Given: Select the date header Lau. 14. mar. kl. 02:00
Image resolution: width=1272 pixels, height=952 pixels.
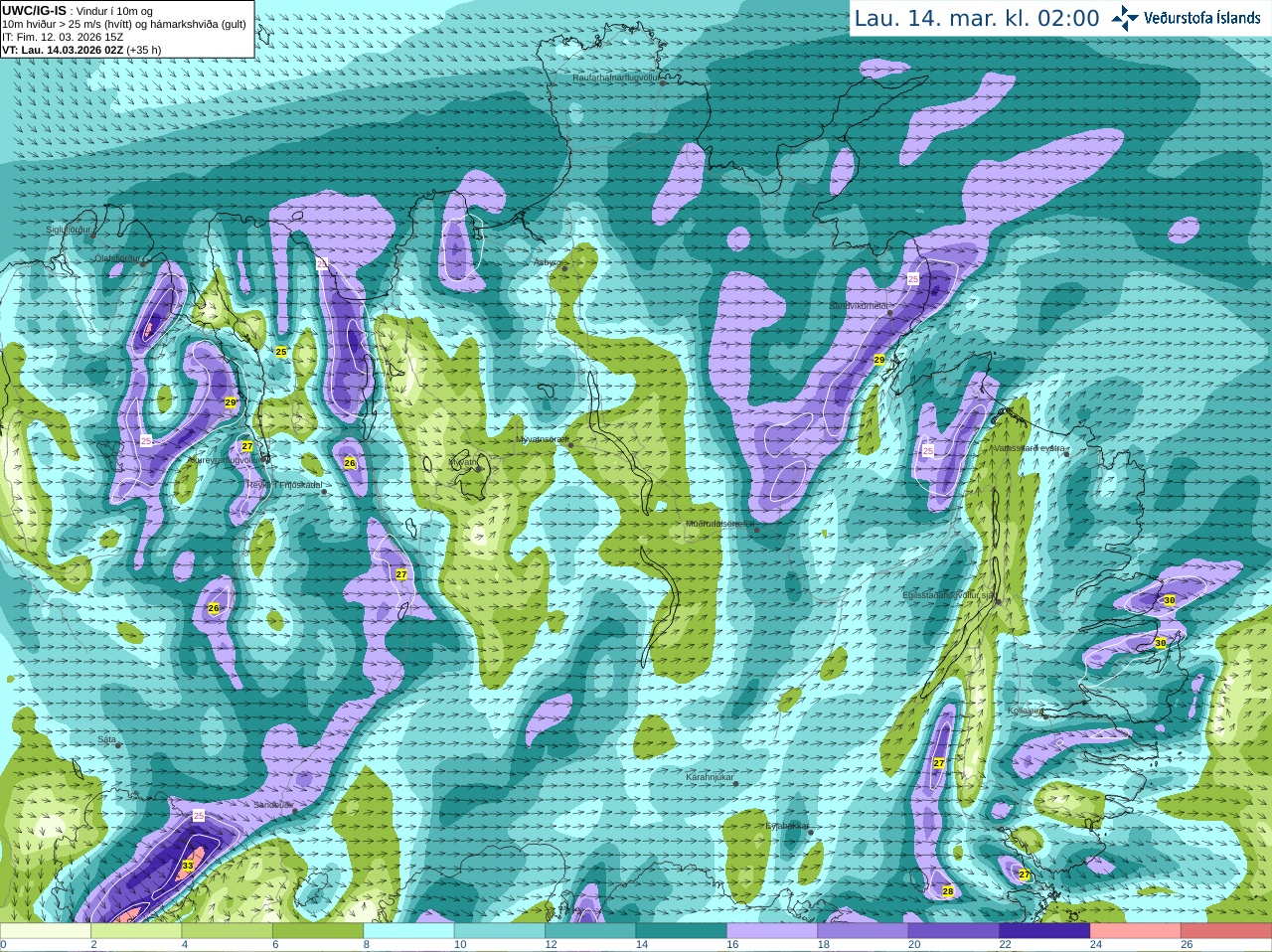Looking at the screenshot, I should coord(977,18).
